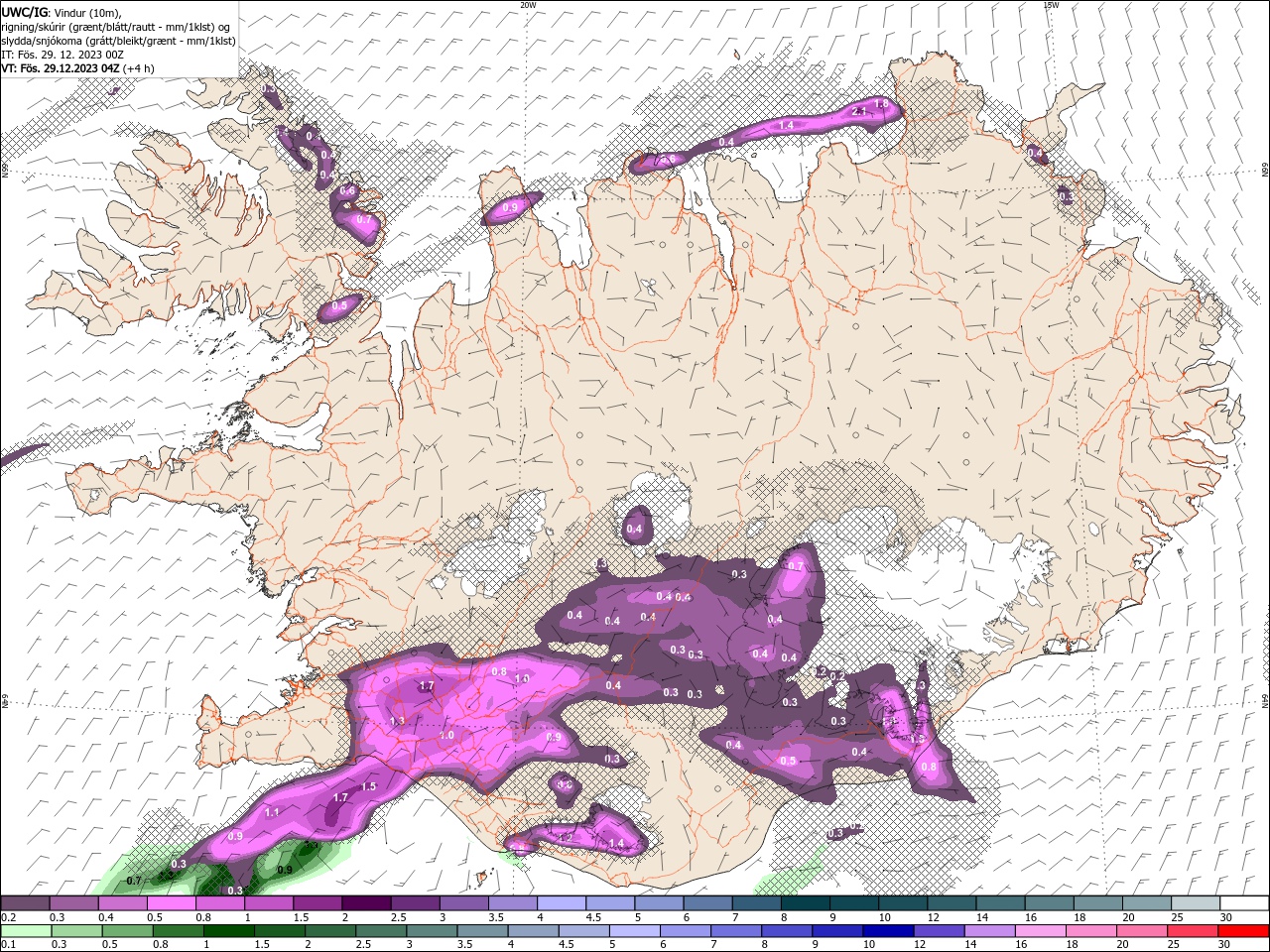Click the '1.1' value in the southwest band

click(273, 812)
